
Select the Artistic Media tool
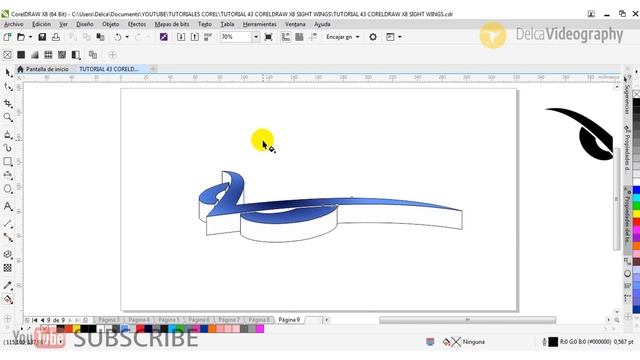8,148
